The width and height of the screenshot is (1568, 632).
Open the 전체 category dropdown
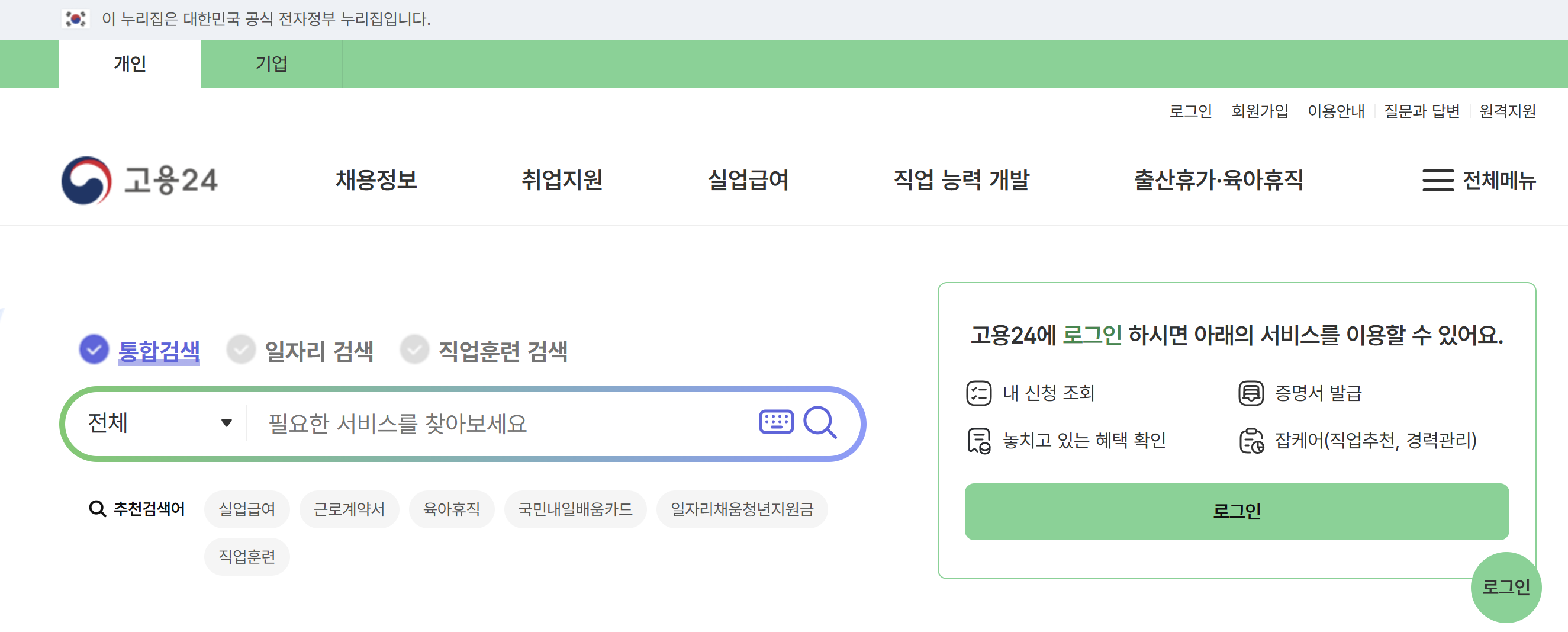coord(157,422)
